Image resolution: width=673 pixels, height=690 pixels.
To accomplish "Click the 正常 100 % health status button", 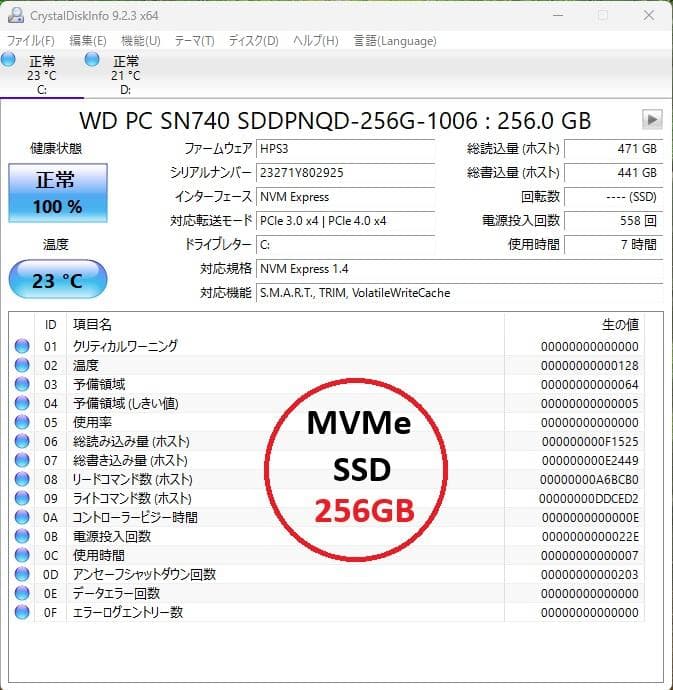I will 58,193.
